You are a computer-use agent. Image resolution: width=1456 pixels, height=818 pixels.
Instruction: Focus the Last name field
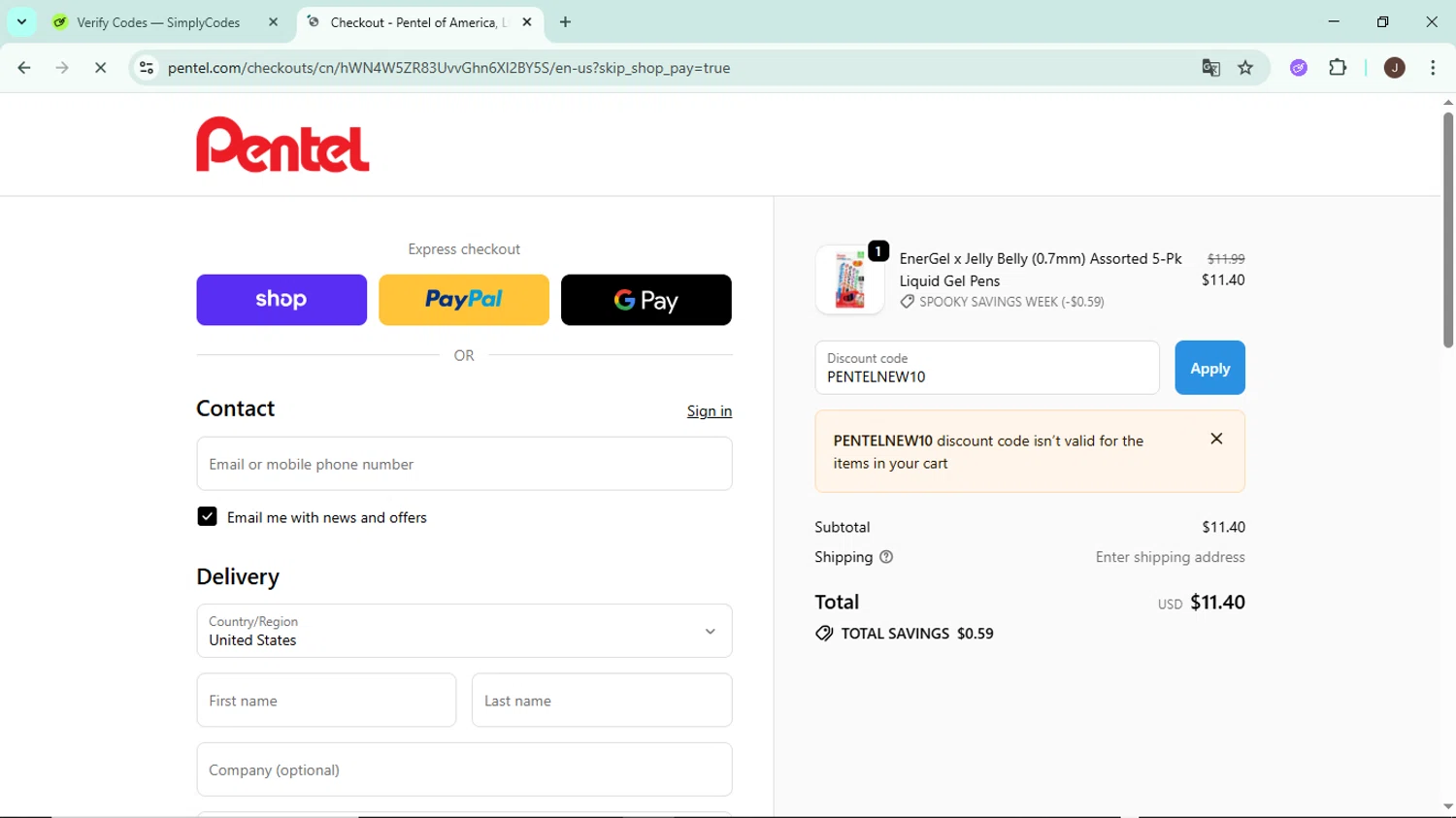pos(602,701)
